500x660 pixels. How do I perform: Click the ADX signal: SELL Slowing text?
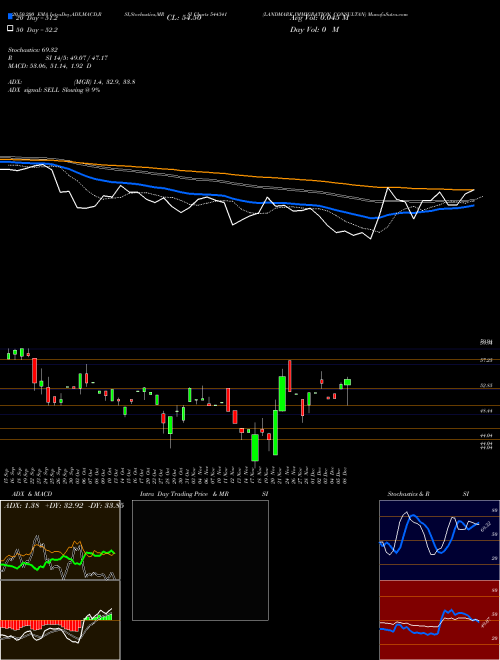54,90
